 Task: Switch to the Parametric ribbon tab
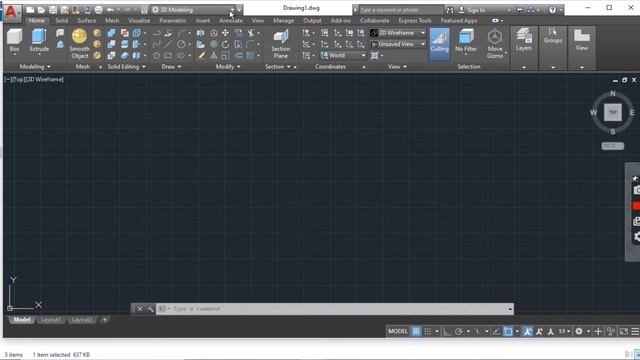click(173, 20)
